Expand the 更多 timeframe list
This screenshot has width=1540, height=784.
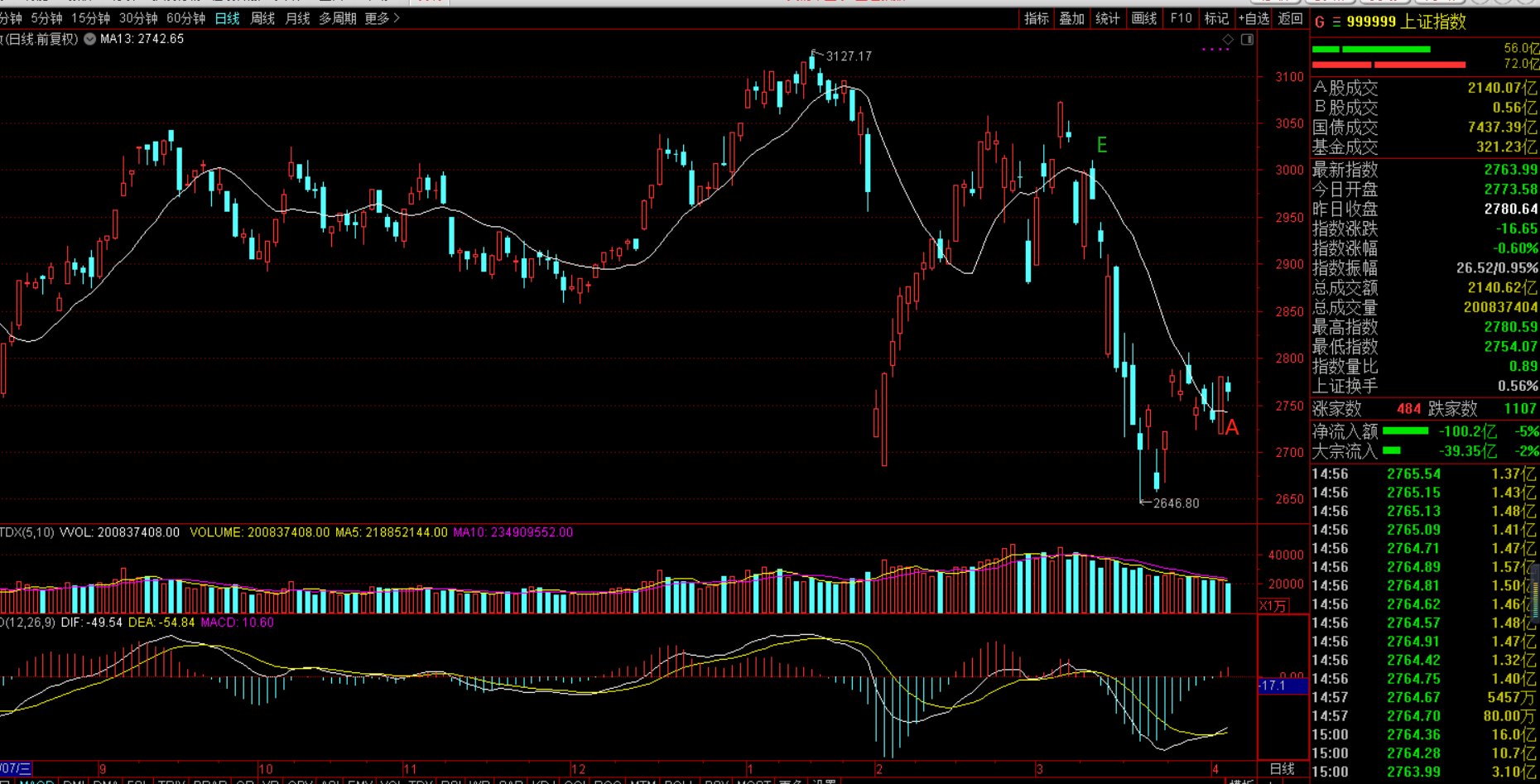point(382,18)
